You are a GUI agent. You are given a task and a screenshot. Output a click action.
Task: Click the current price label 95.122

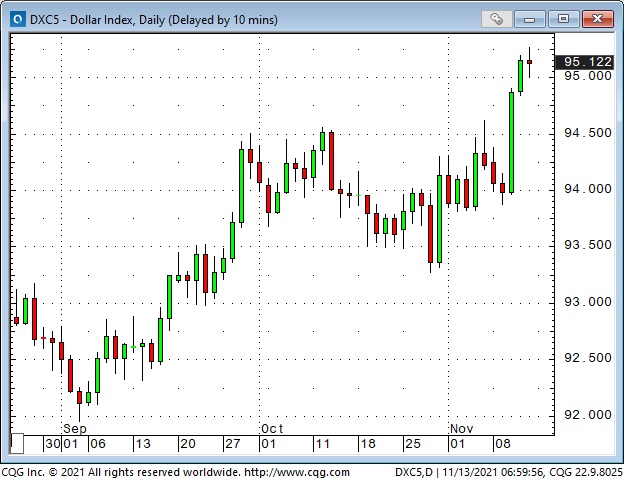(584, 62)
